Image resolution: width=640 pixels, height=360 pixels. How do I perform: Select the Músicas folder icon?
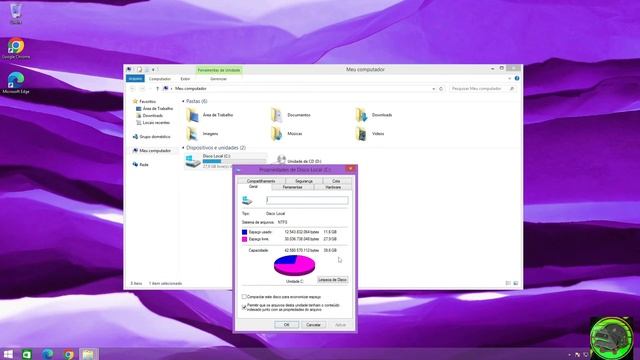tap(277, 134)
